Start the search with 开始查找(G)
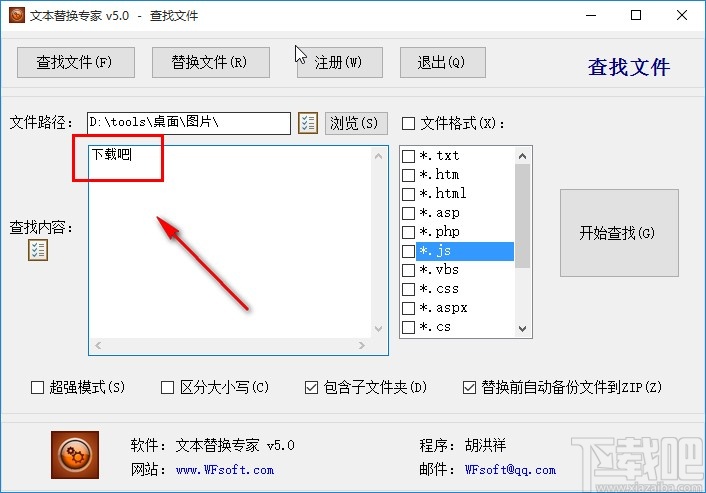 pyautogui.click(x=619, y=233)
